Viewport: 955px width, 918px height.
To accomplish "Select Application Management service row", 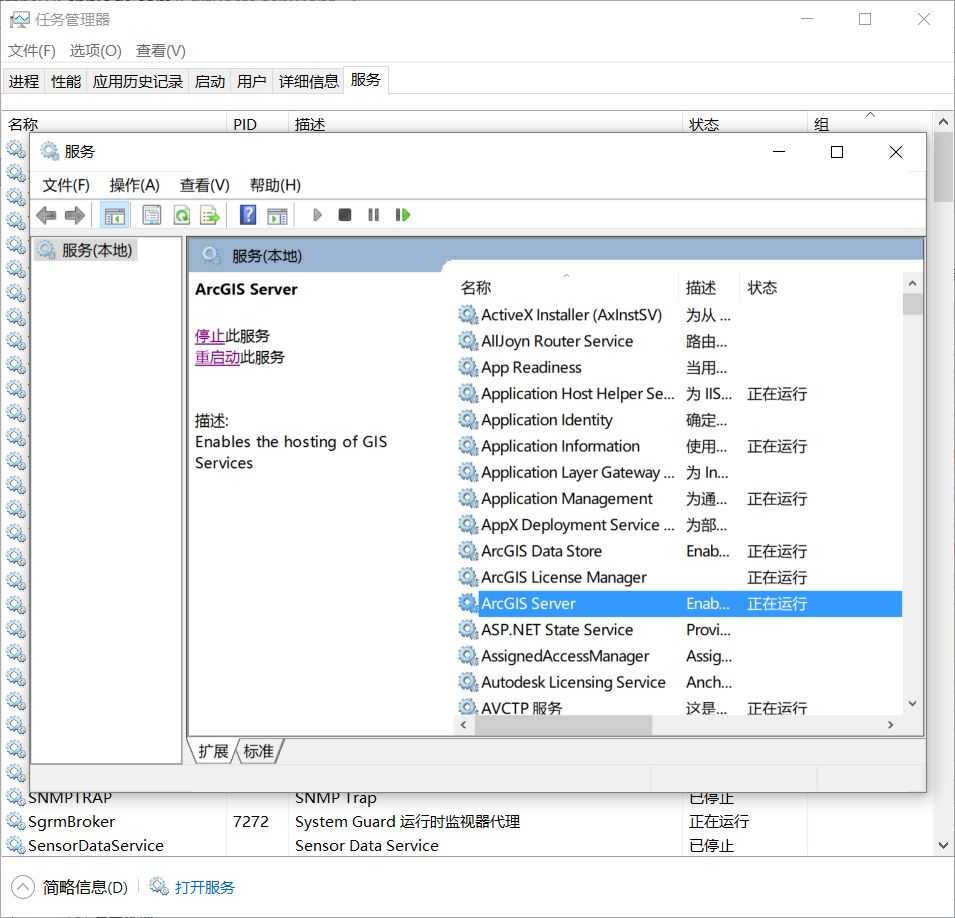I will coord(678,498).
